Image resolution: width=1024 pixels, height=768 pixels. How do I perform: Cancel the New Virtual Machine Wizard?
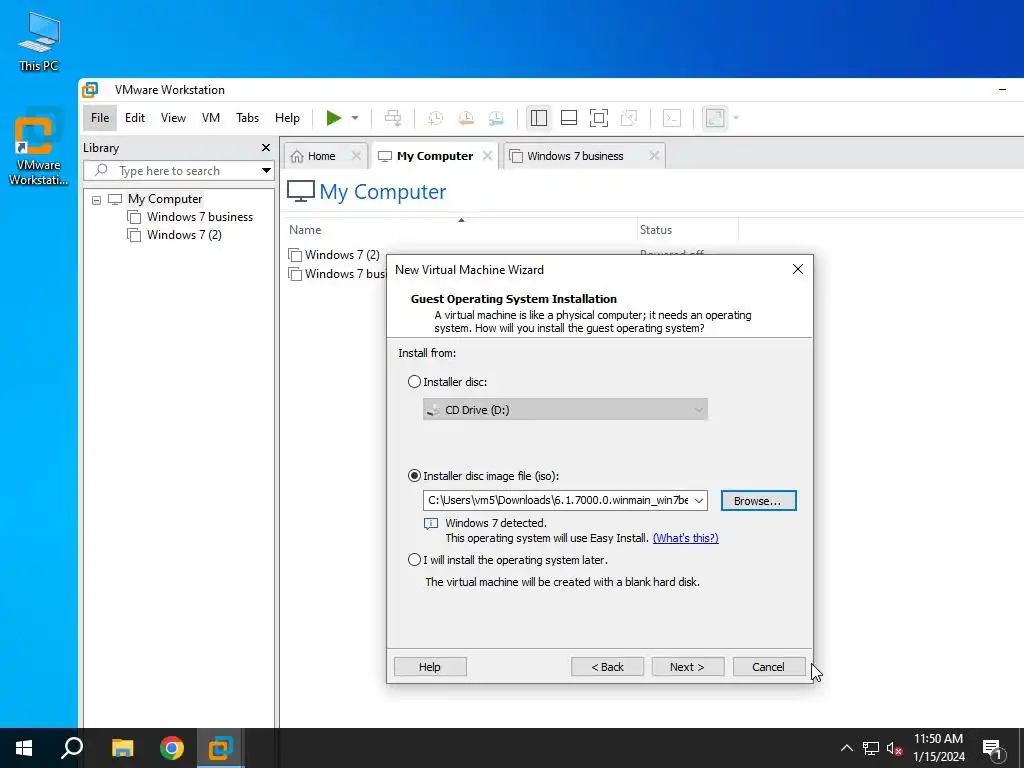pos(769,667)
